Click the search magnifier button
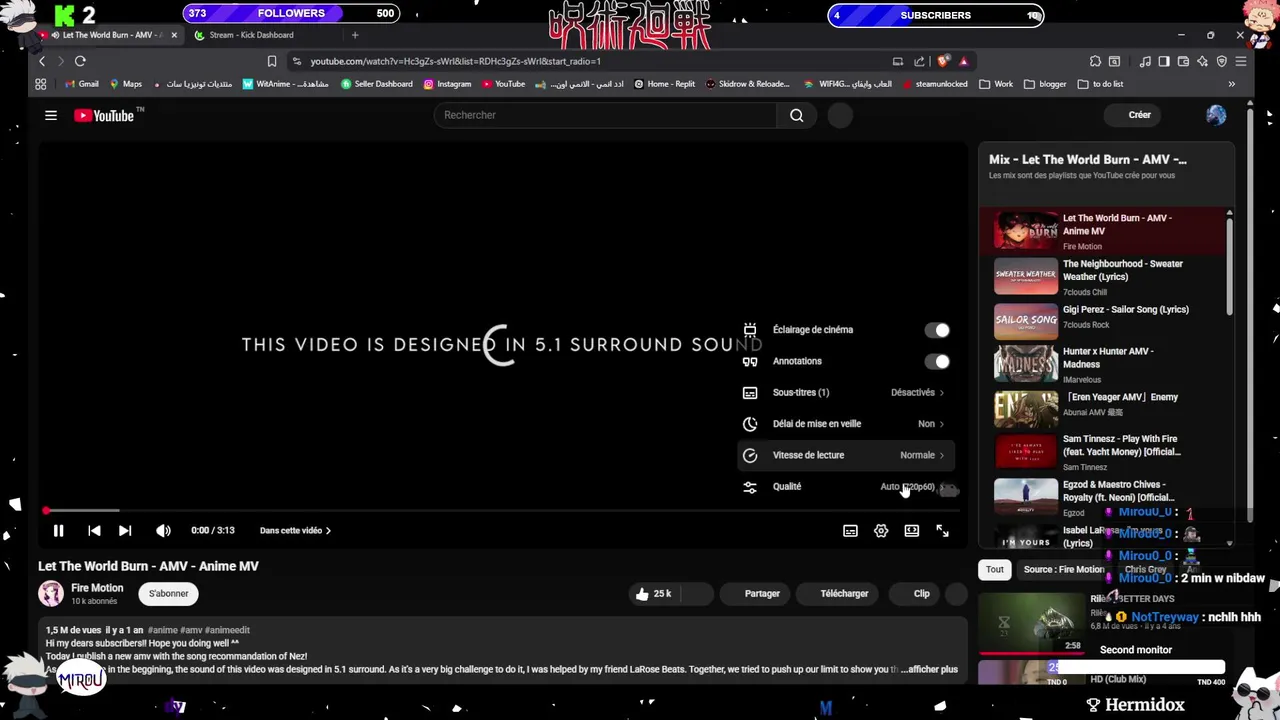 [797, 115]
